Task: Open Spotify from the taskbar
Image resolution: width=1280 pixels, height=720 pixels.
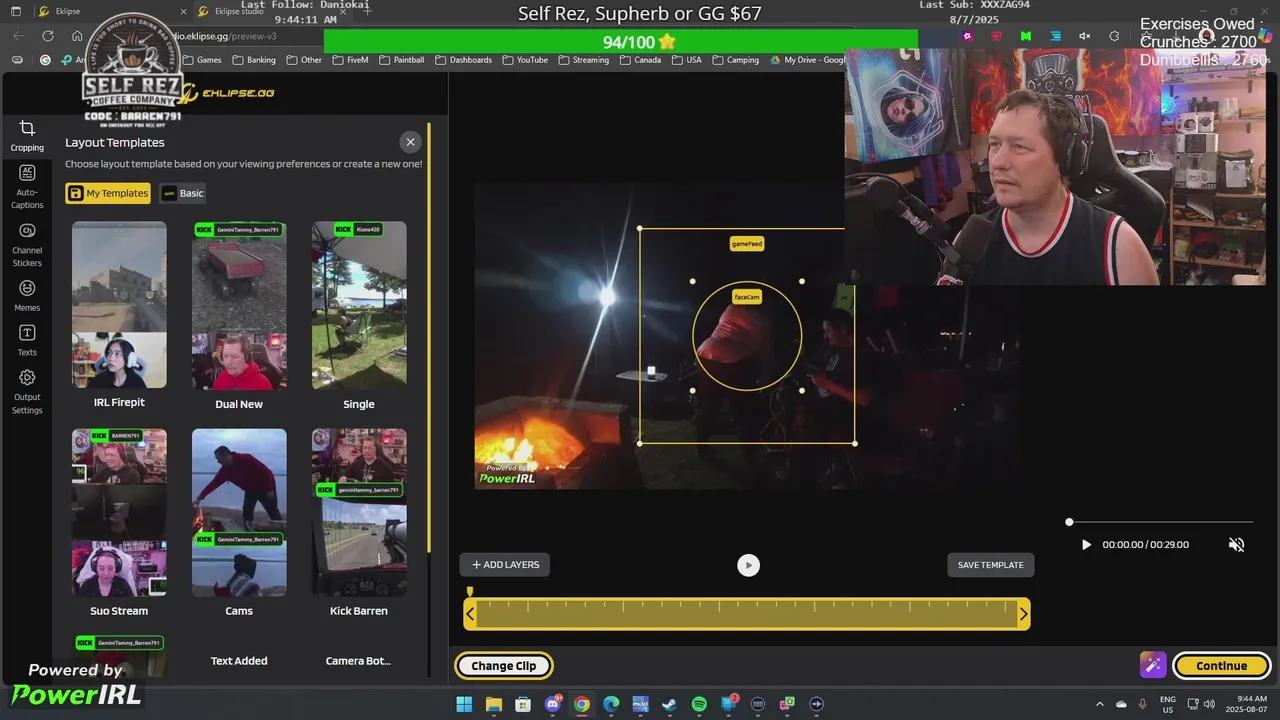Action: tap(699, 704)
